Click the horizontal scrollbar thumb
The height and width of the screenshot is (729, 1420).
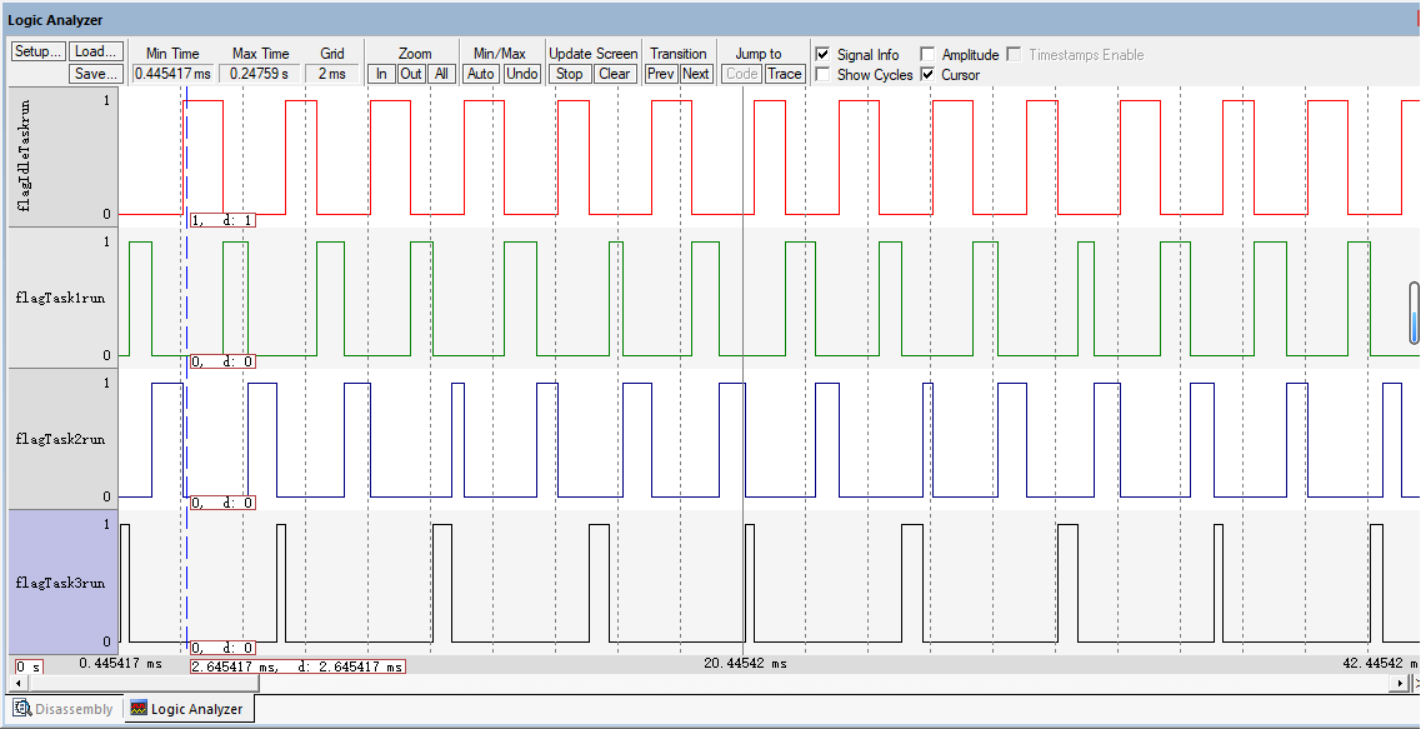(x=142, y=683)
